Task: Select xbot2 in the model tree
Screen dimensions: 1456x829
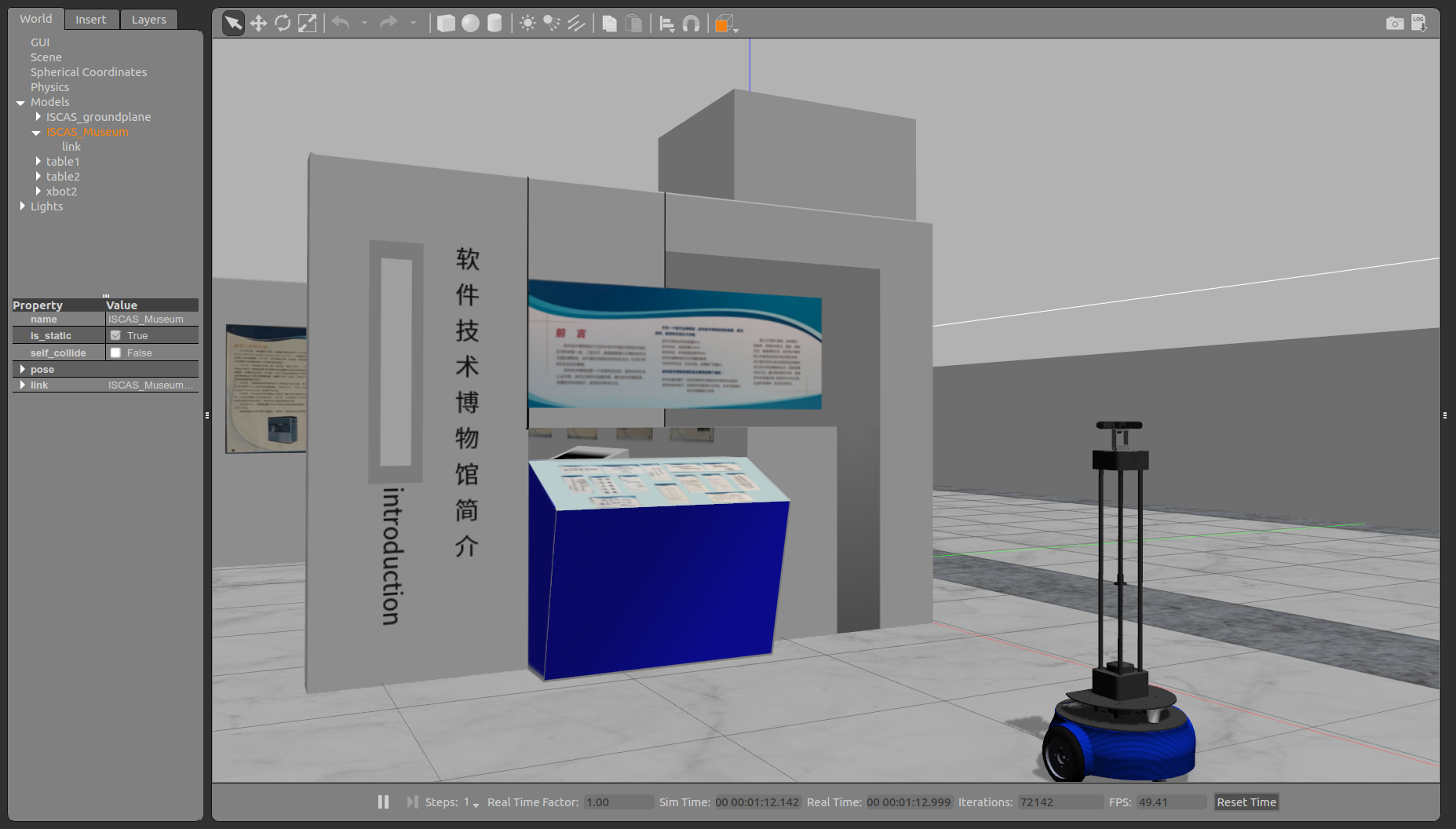Action: pos(61,192)
